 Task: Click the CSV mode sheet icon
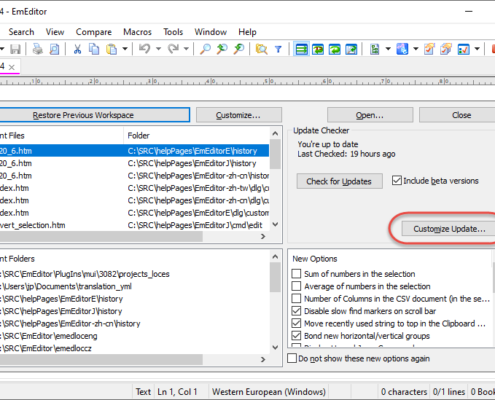[x=375, y=49]
